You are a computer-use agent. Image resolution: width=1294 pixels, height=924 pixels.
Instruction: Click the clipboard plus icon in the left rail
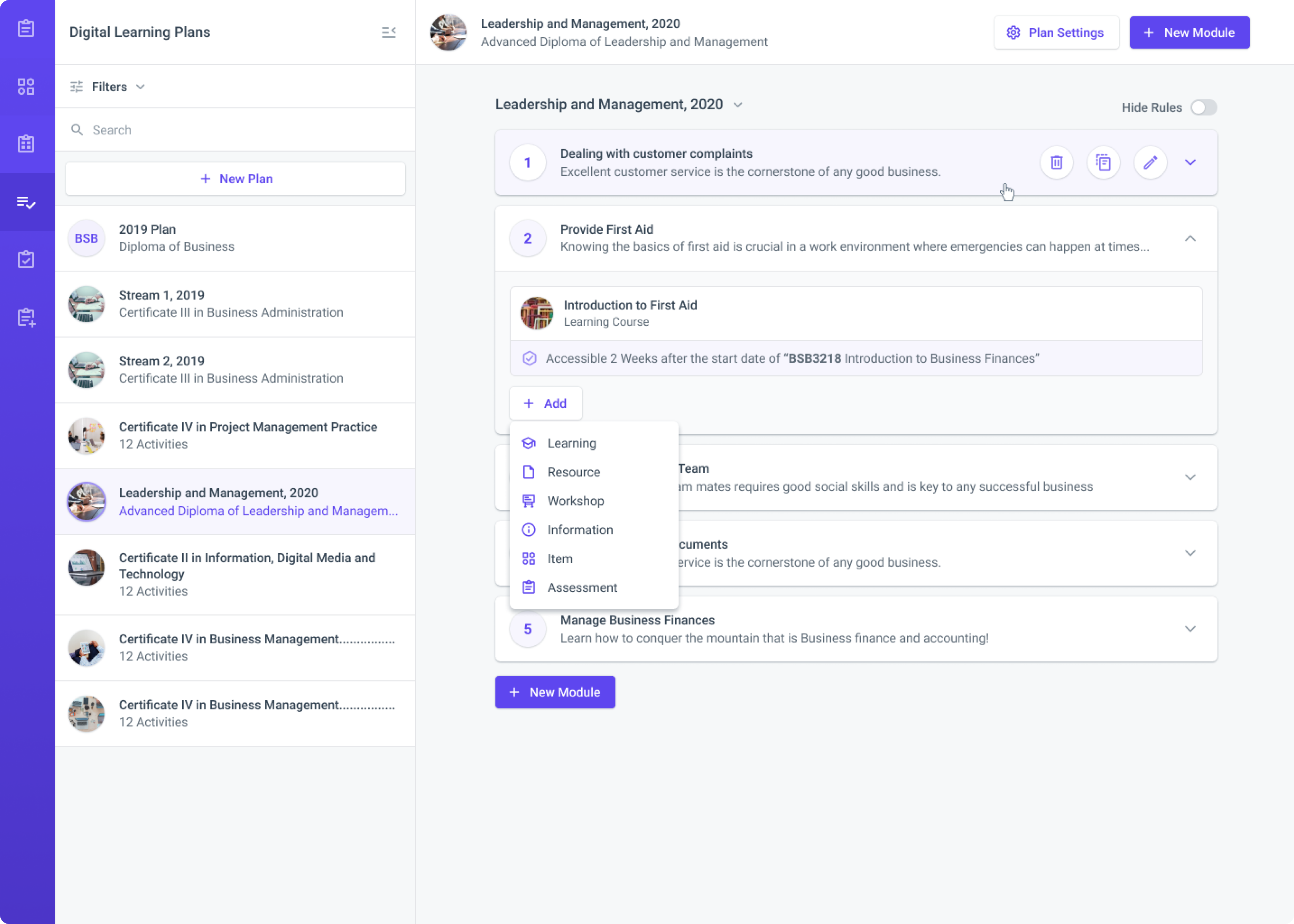pos(26,318)
